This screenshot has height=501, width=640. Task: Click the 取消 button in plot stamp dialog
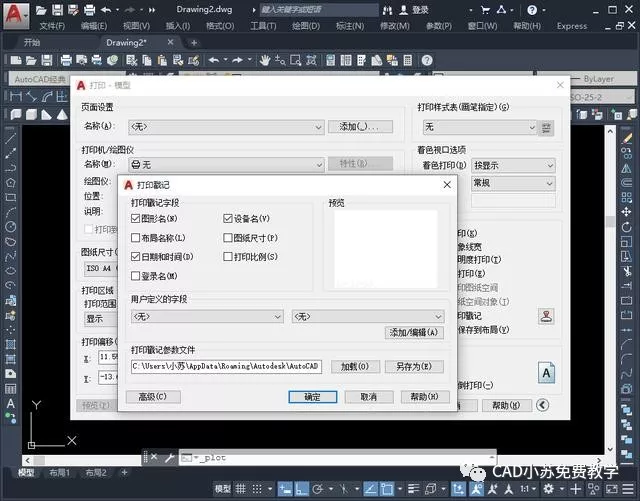point(369,397)
